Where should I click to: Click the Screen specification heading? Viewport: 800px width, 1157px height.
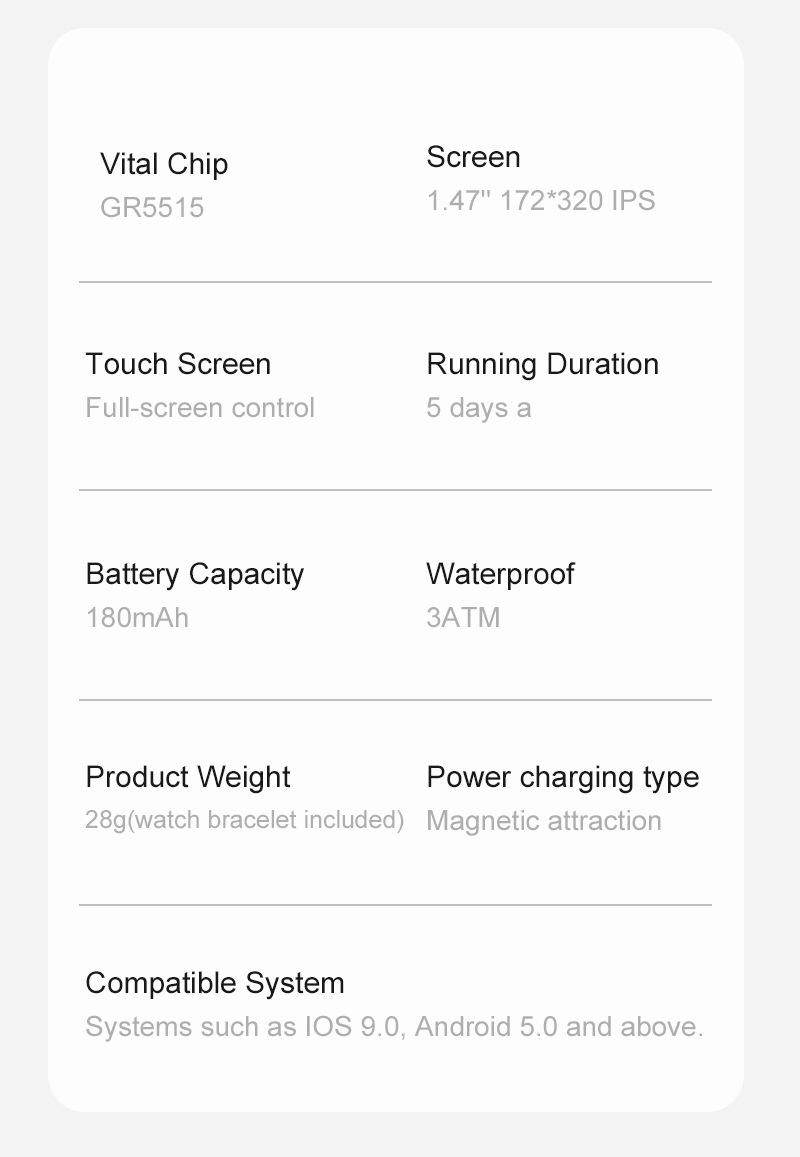(473, 157)
